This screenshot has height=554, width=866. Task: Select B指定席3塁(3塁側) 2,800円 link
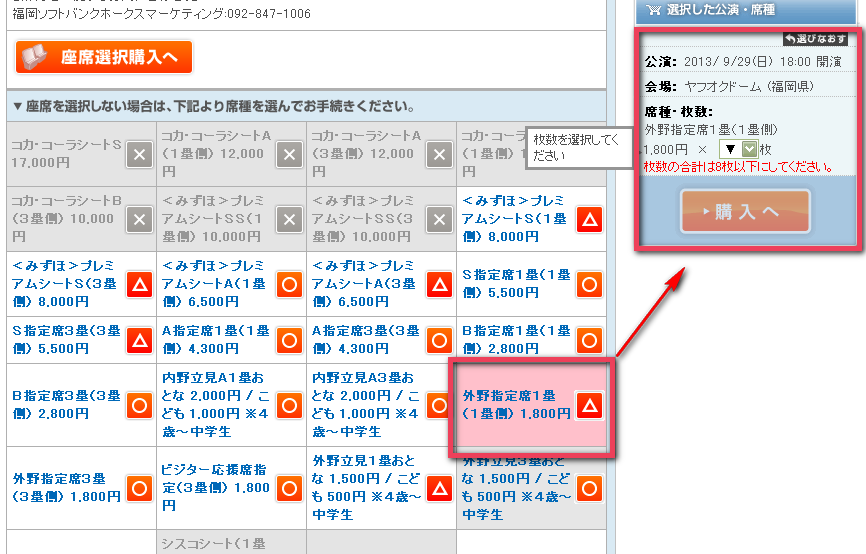tap(66, 405)
